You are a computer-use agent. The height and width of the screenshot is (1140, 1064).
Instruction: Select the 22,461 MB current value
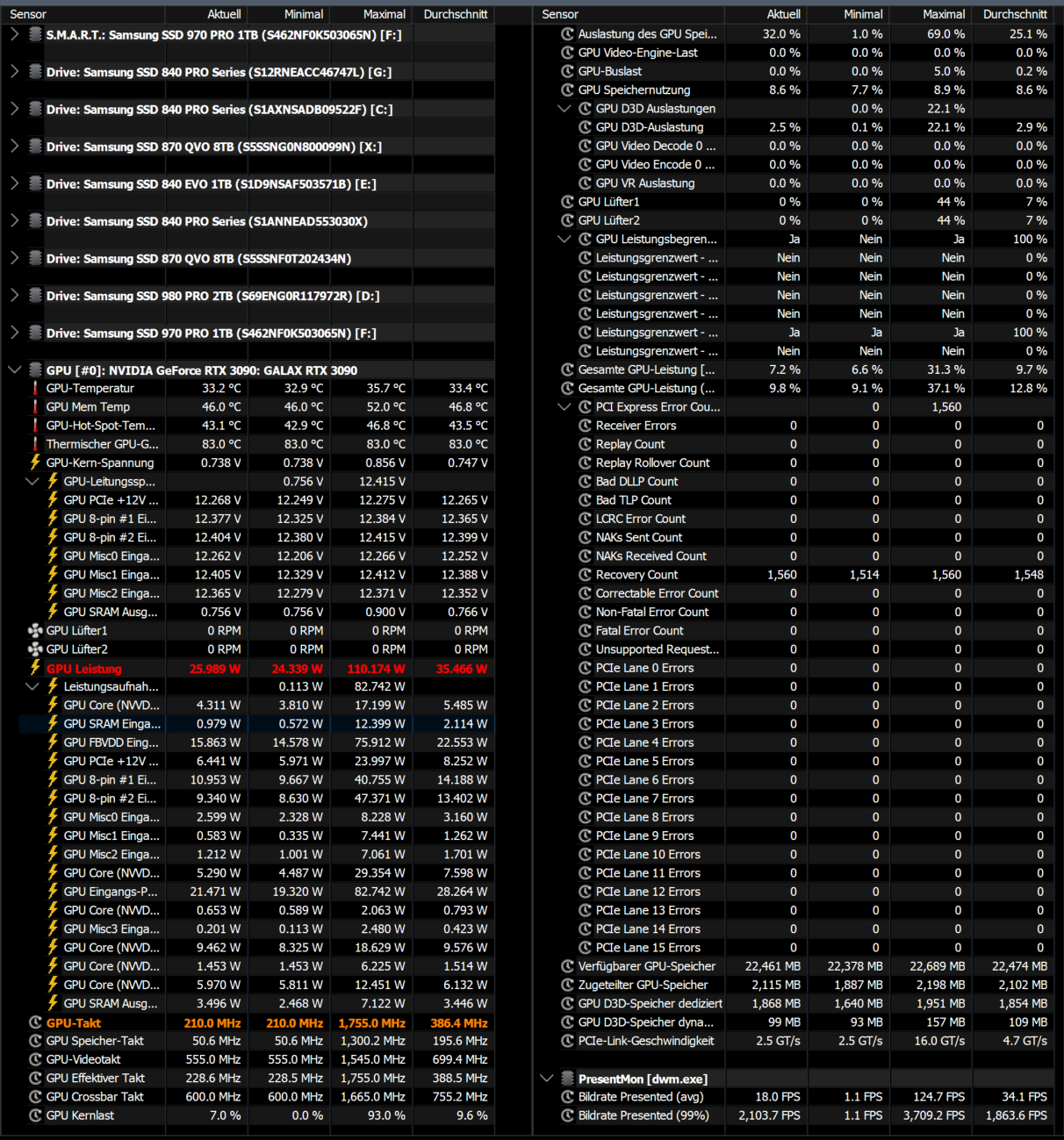point(773,966)
